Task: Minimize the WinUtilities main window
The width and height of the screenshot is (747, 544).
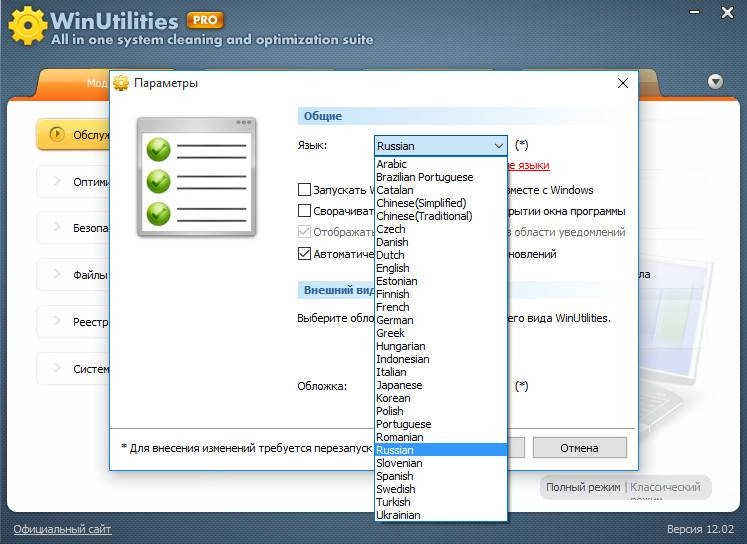Action: click(695, 12)
